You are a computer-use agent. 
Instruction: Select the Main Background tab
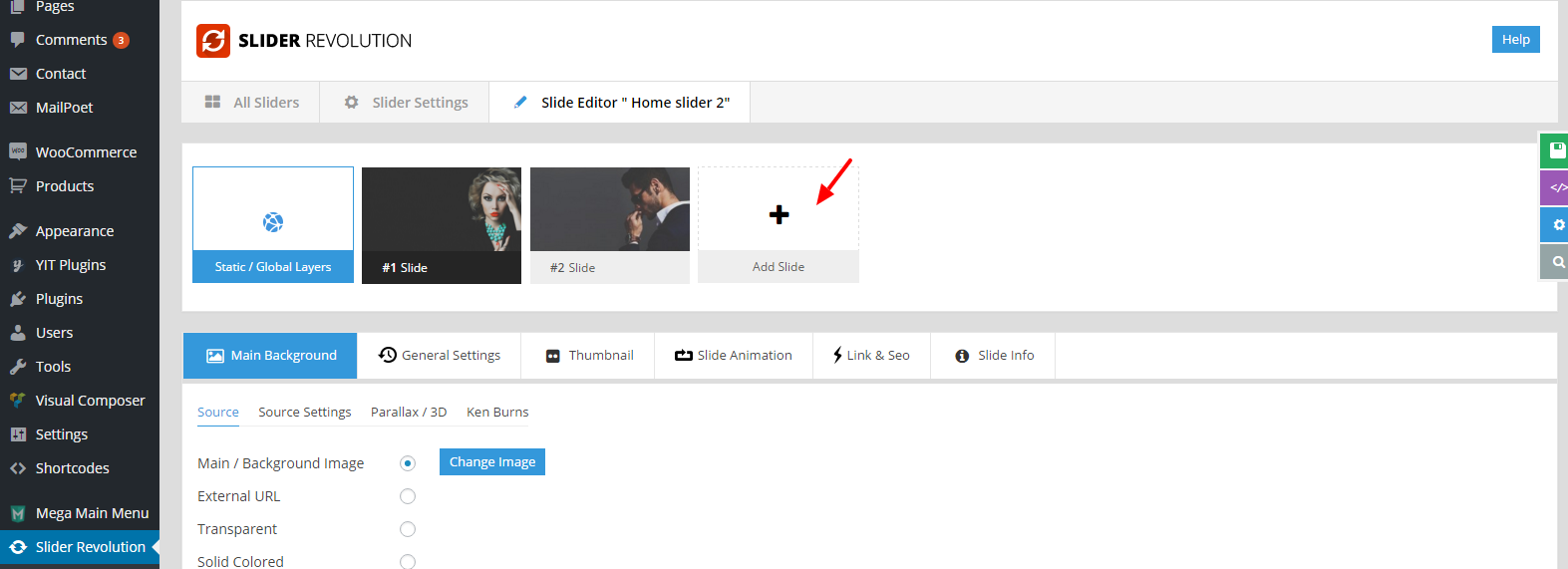(x=270, y=356)
